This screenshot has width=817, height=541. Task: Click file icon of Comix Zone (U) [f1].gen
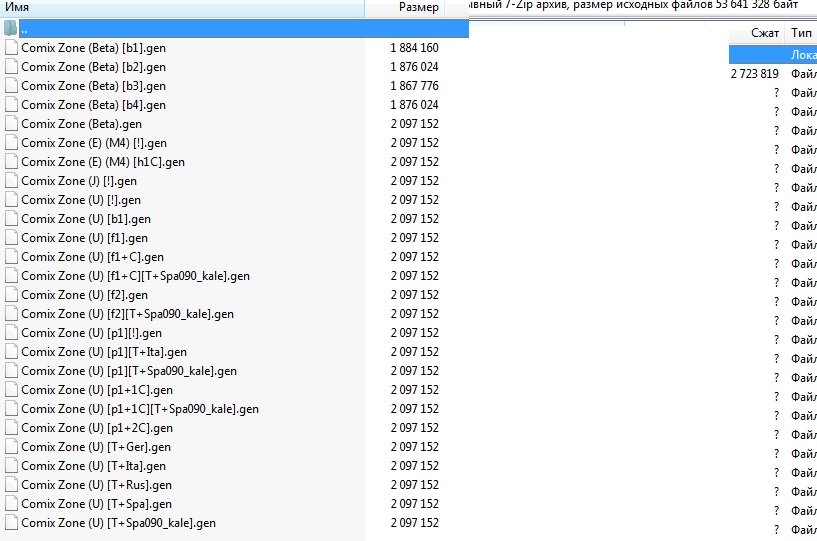[x=11, y=238]
